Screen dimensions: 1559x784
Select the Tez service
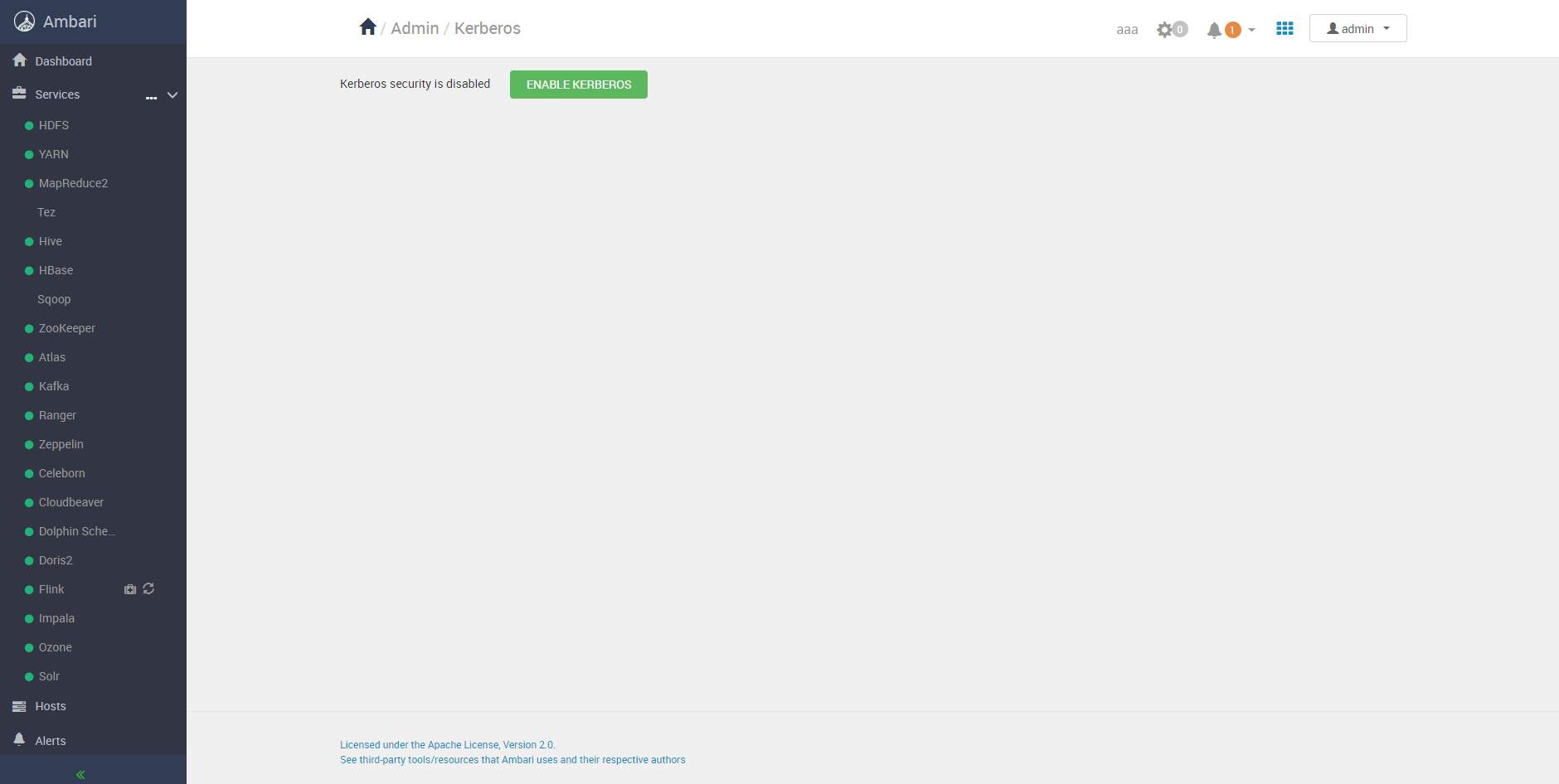coord(46,212)
